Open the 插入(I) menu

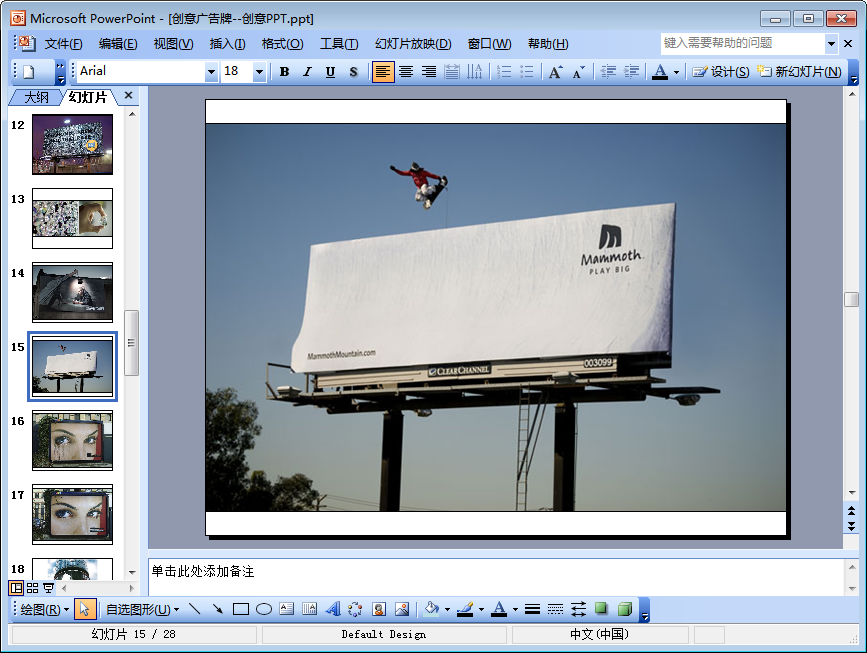(227, 44)
